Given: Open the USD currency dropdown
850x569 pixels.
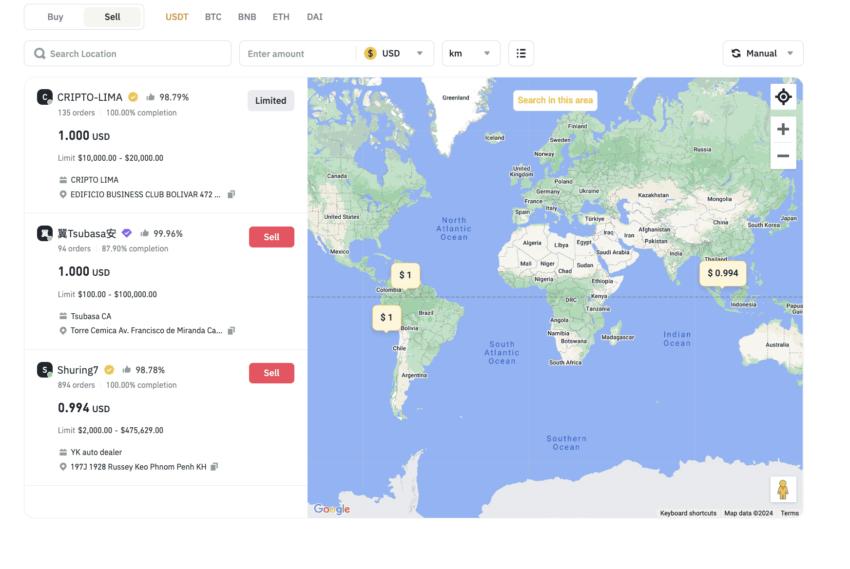Looking at the screenshot, I should (x=394, y=53).
